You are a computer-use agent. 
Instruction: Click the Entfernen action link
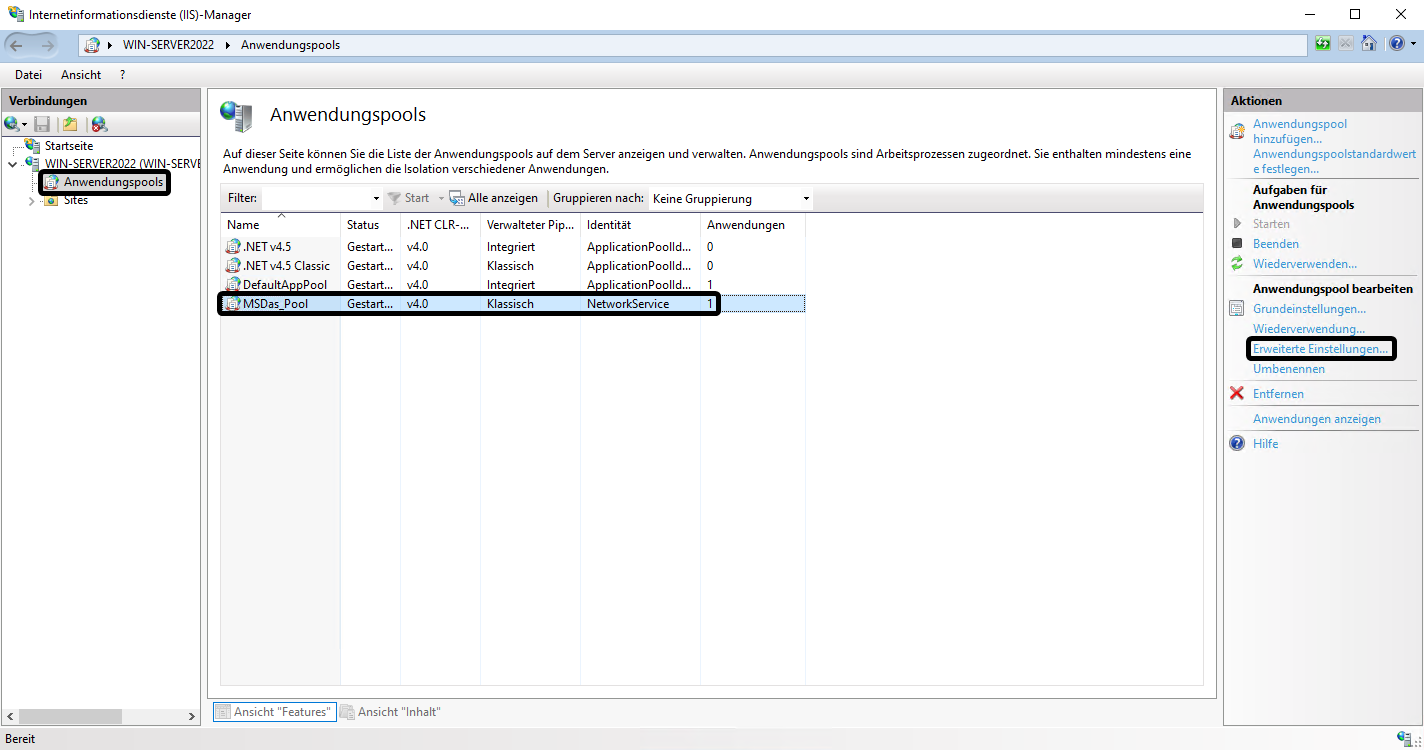coord(1278,394)
